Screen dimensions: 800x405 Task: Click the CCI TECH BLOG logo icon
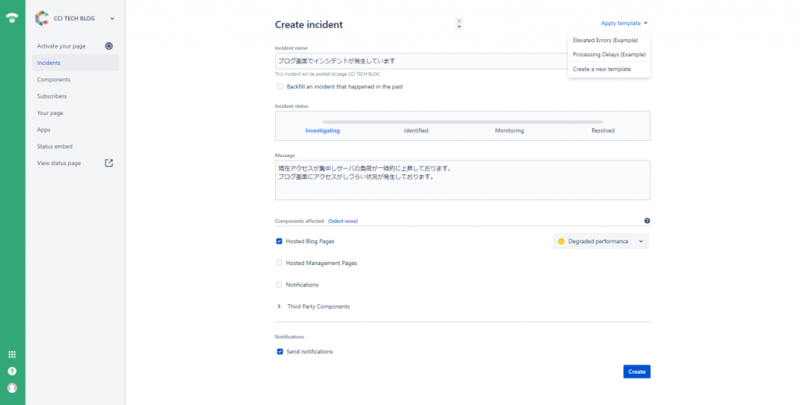coord(42,18)
